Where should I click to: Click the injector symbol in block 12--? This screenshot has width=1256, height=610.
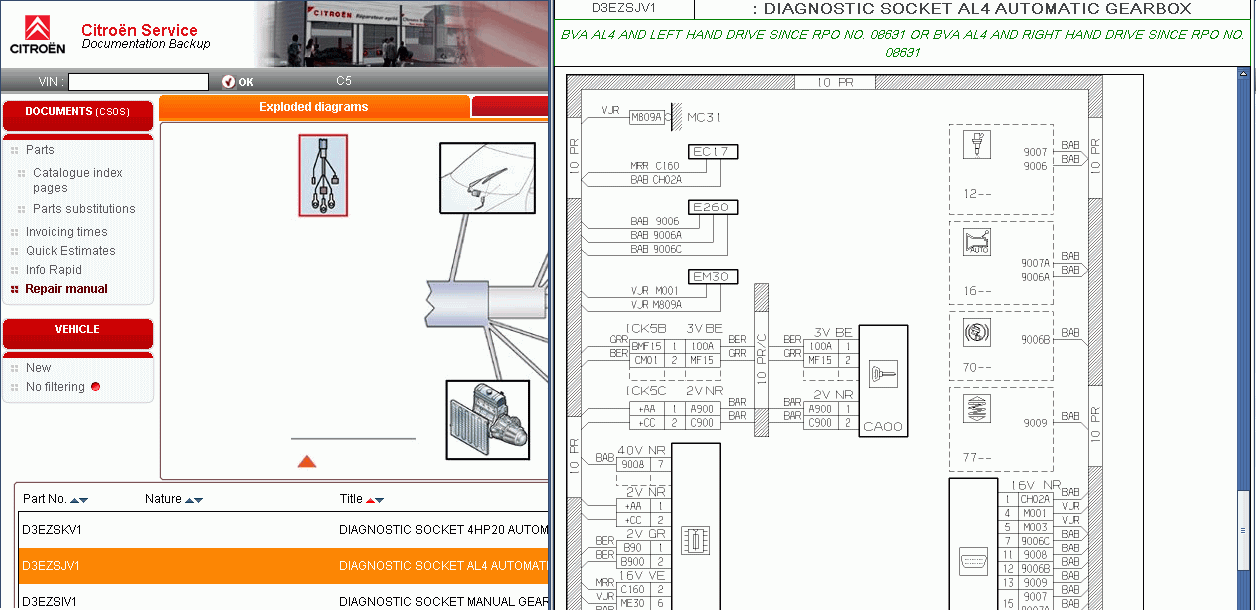(x=977, y=146)
